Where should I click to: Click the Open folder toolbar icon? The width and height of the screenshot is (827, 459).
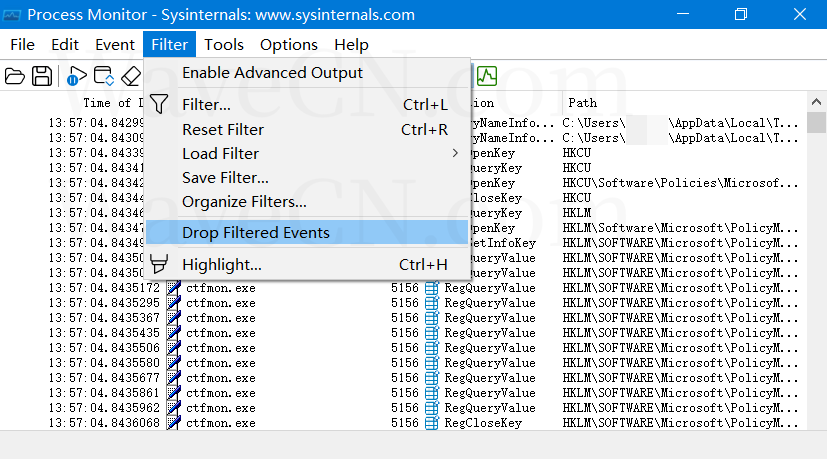point(15,76)
